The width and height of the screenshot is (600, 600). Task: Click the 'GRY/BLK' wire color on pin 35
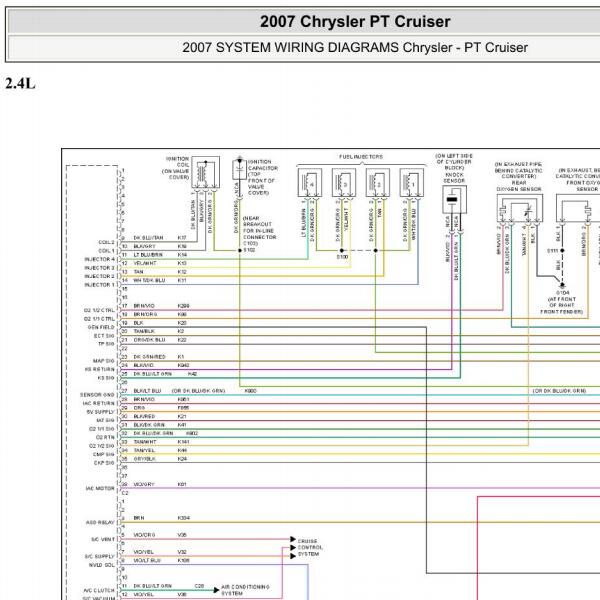tap(144, 458)
